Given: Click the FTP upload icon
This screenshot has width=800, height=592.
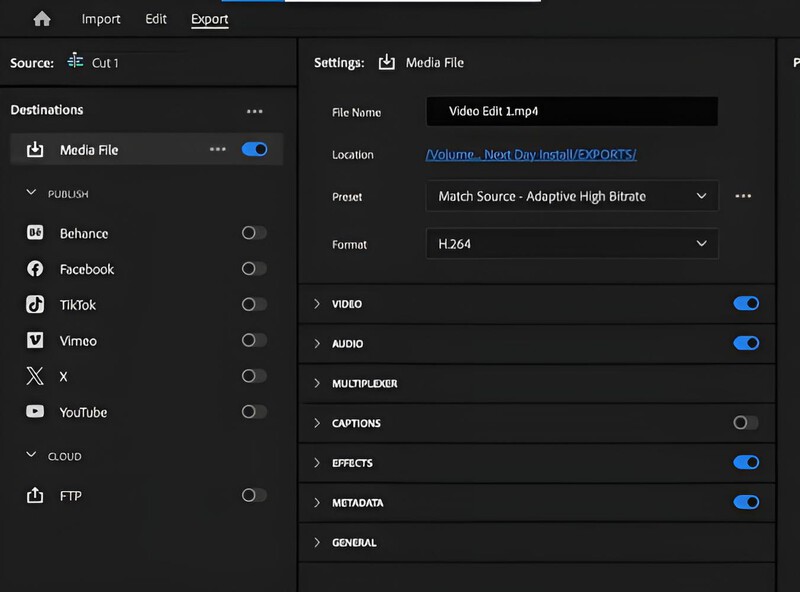Looking at the screenshot, I should click(35, 495).
